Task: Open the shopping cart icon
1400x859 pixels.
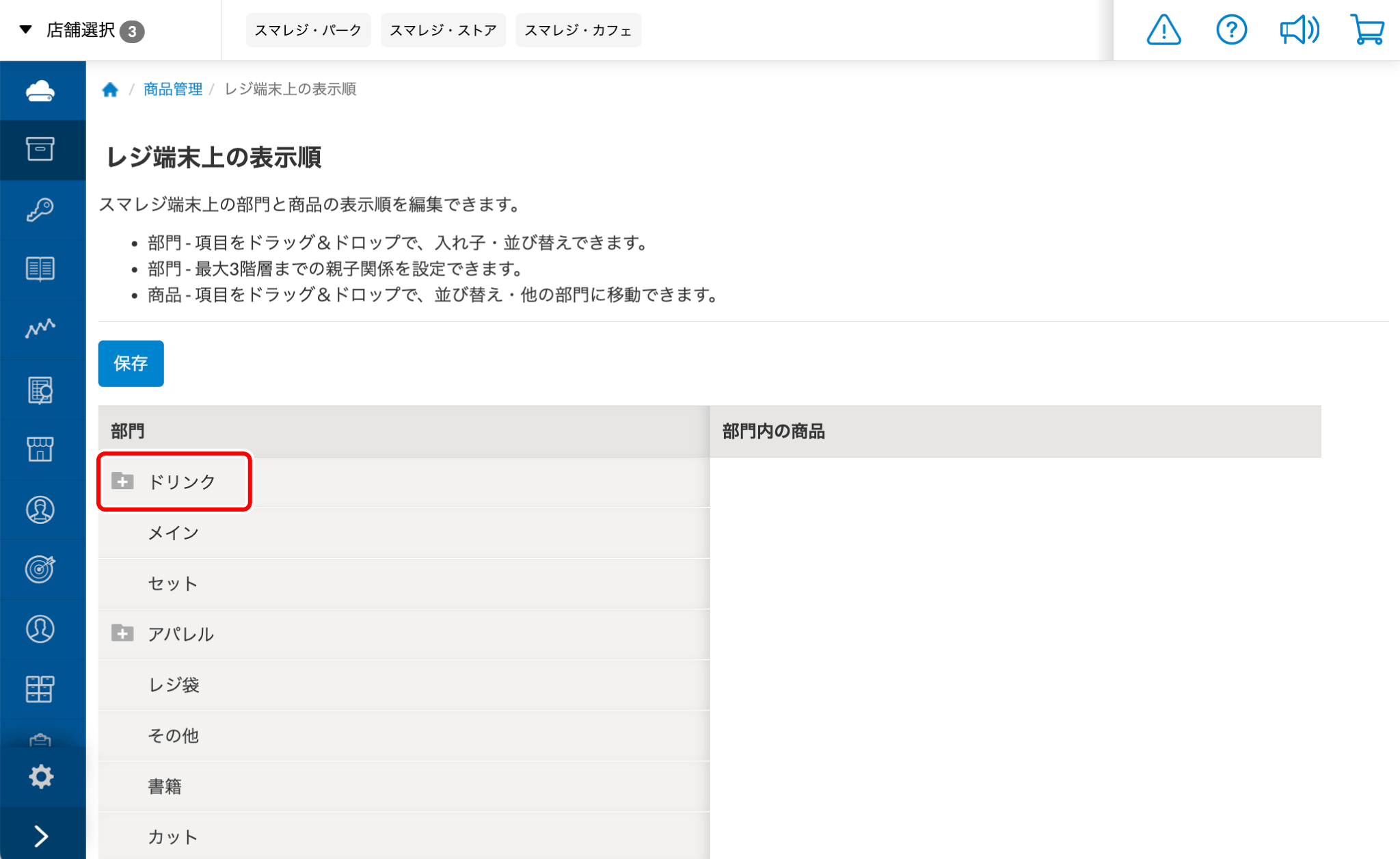Action: pos(1367,30)
